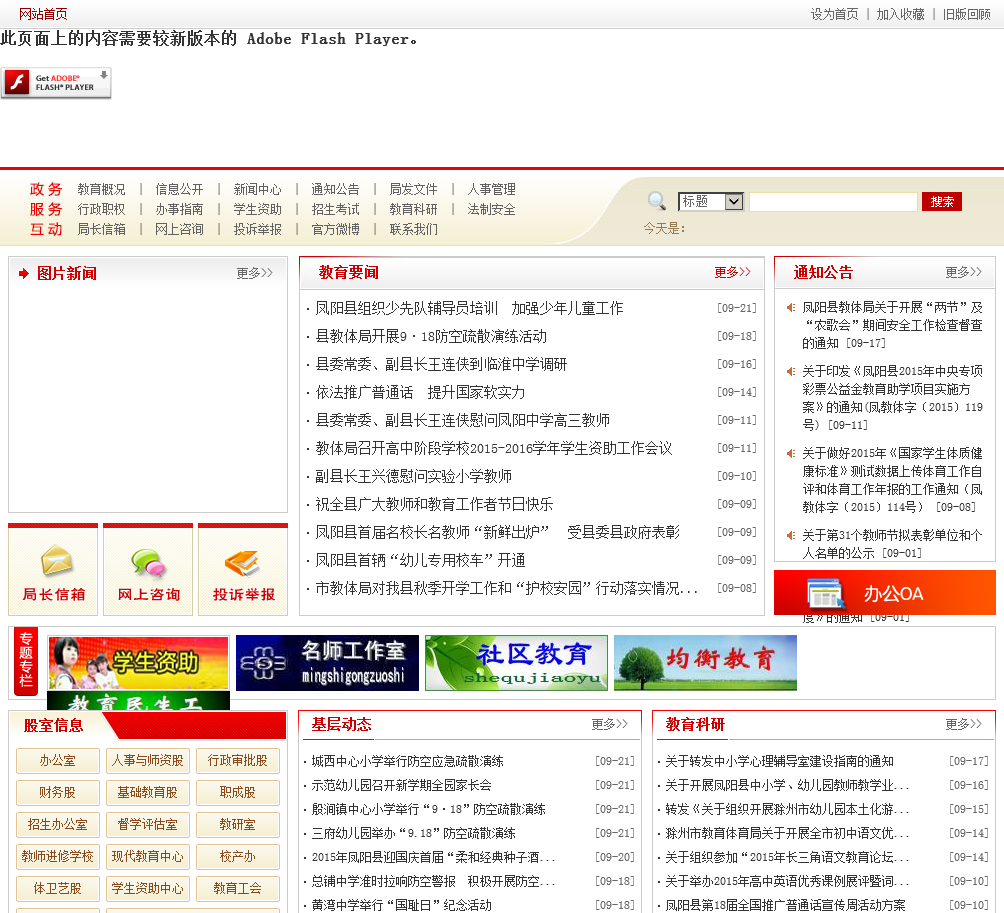Screen dimensions: 1004x913
Task: Open the 学生资助 banner
Action: [x=138, y=663]
